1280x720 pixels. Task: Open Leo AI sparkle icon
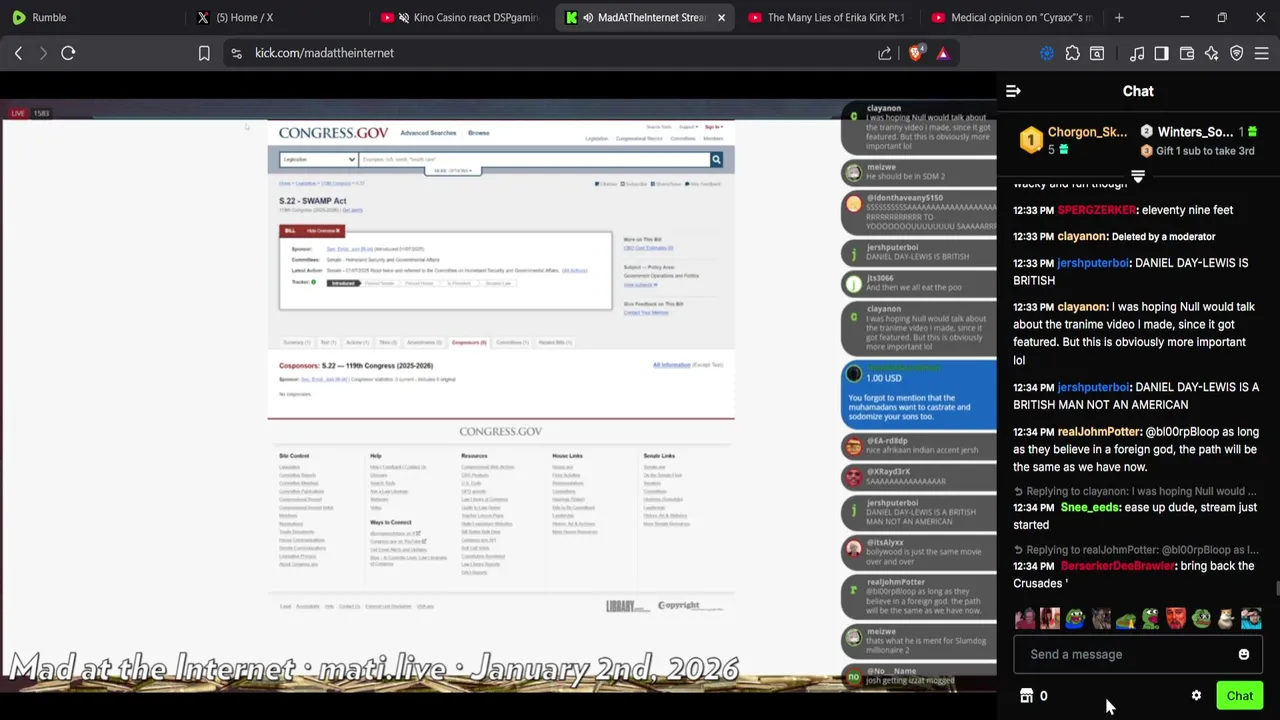pyautogui.click(x=1212, y=53)
